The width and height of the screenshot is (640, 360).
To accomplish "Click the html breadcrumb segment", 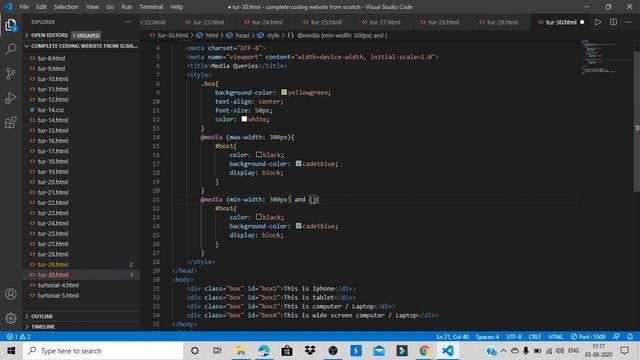I will (211, 36).
